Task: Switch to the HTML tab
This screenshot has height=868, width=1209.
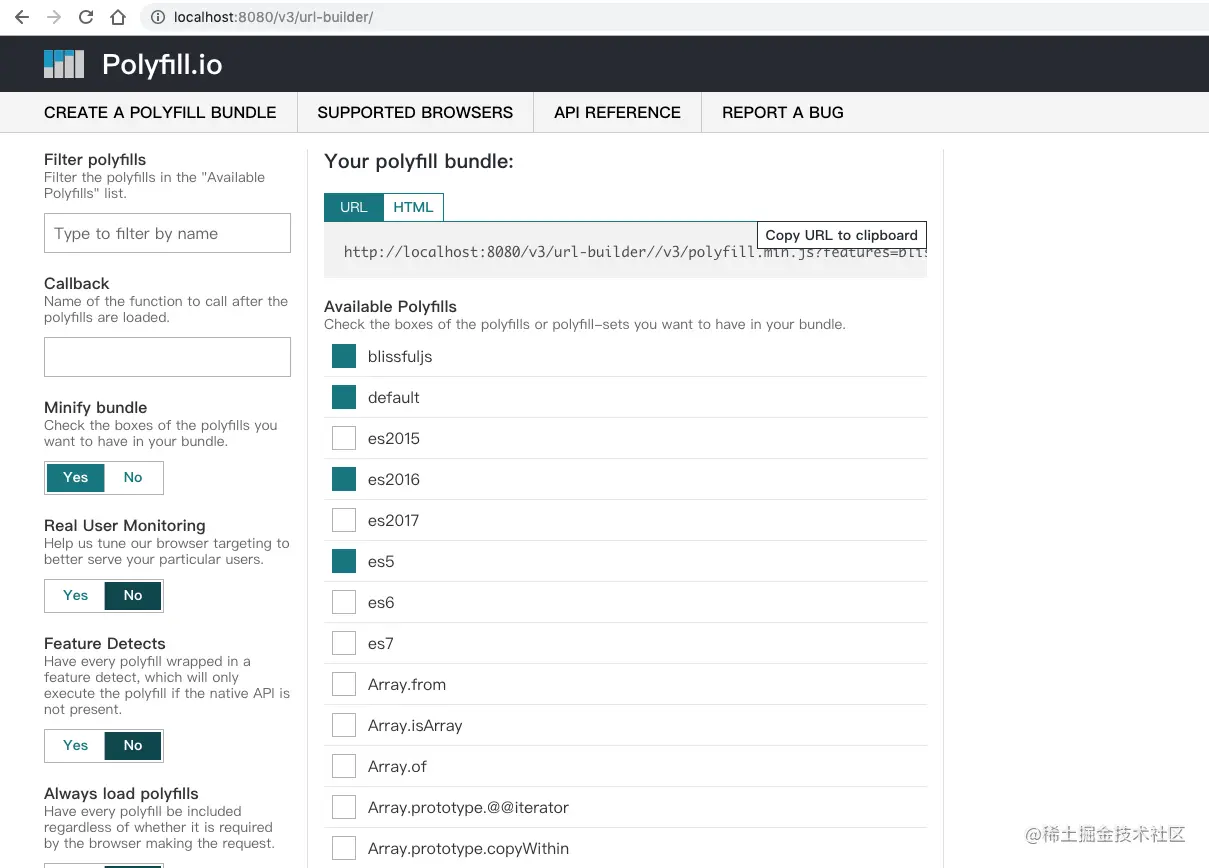Action: pos(413,207)
